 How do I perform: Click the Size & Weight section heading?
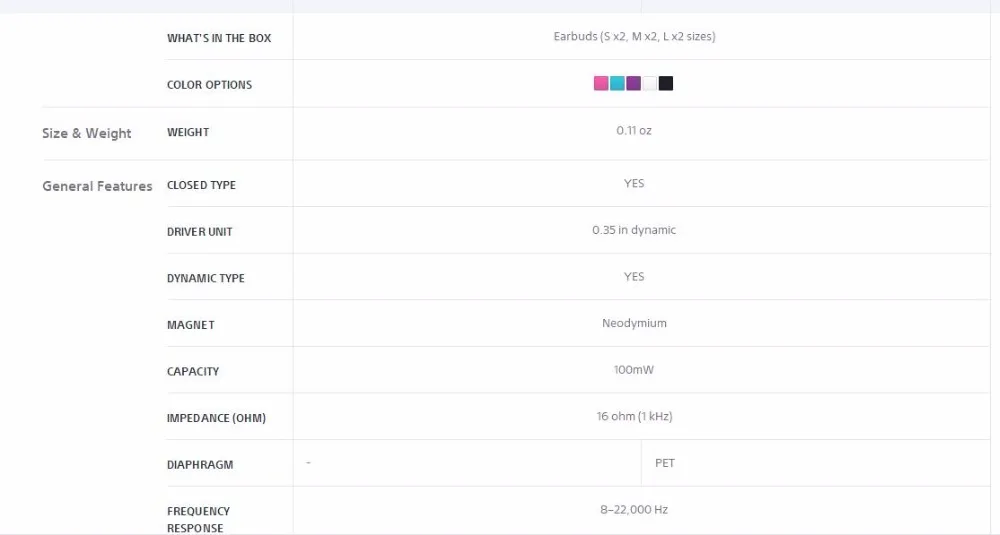[87, 133]
